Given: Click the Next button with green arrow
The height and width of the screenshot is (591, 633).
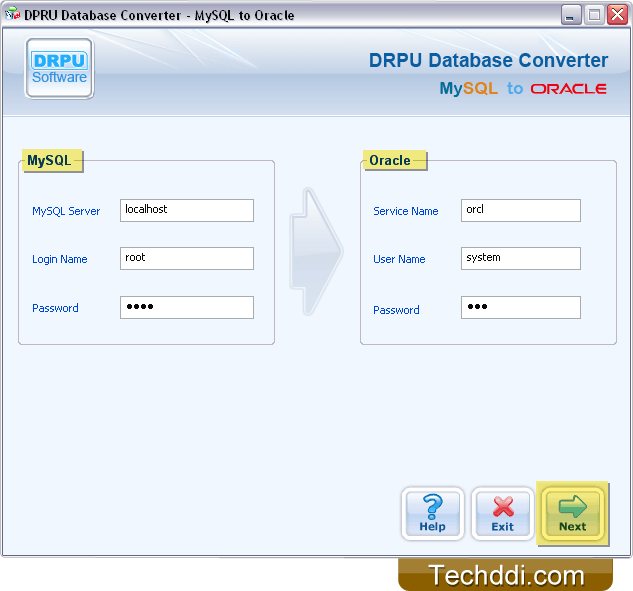Looking at the screenshot, I should 572,513.
